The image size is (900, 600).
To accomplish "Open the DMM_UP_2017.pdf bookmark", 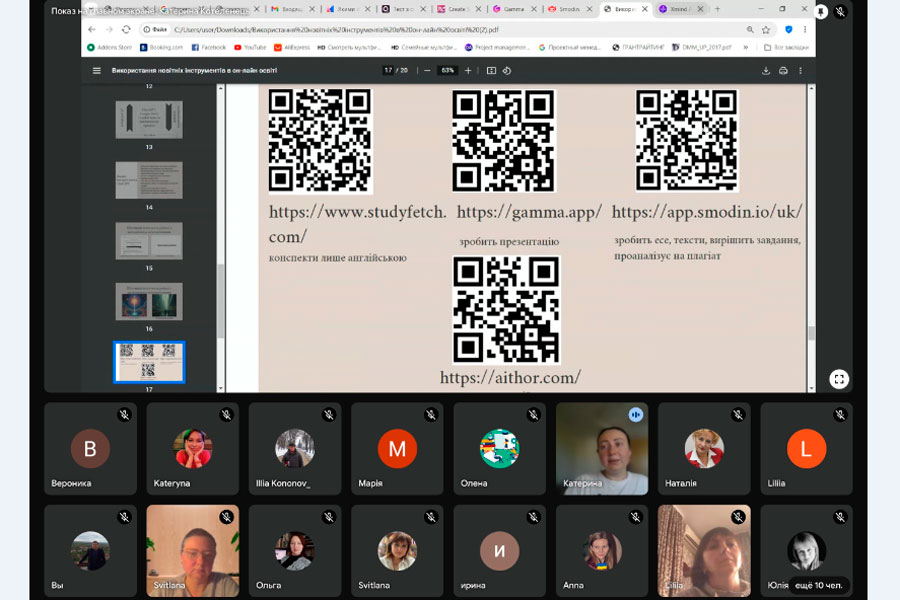I will [x=703, y=48].
